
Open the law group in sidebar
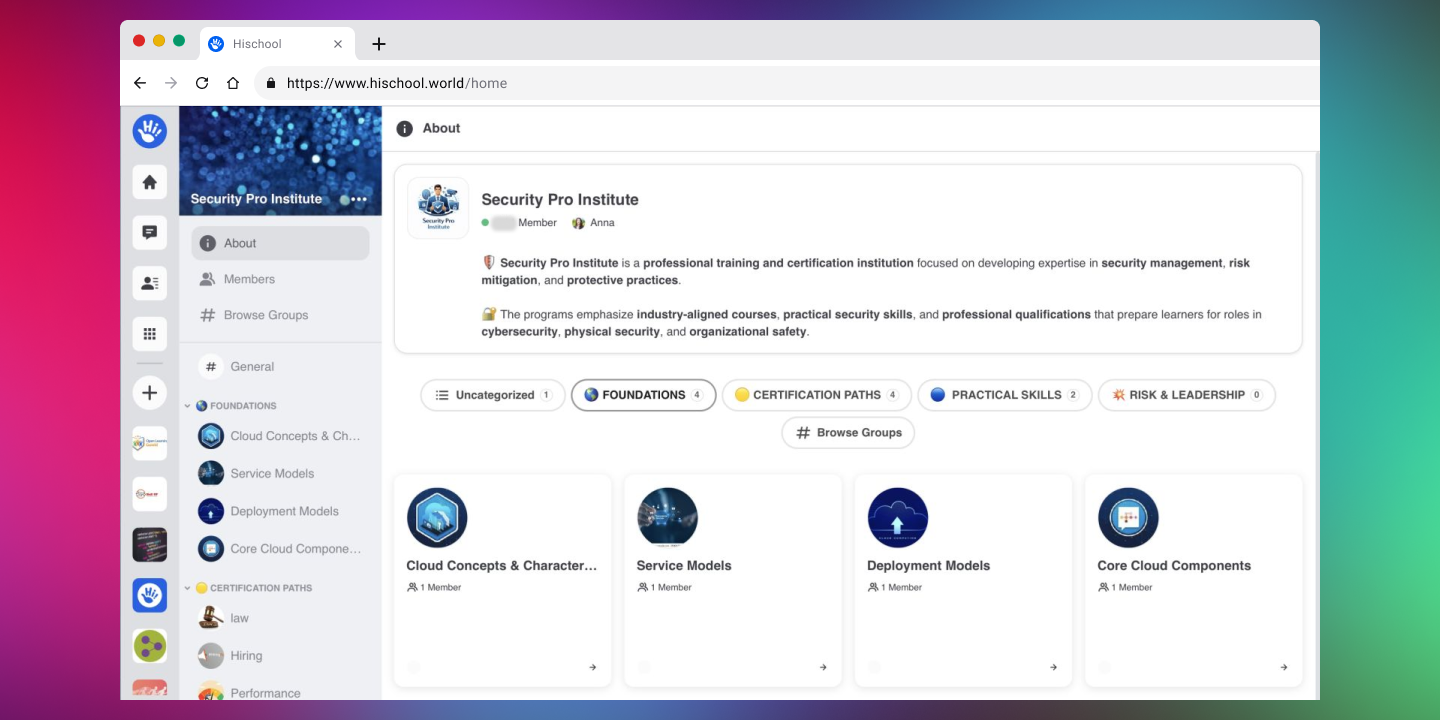pos(280,618)
